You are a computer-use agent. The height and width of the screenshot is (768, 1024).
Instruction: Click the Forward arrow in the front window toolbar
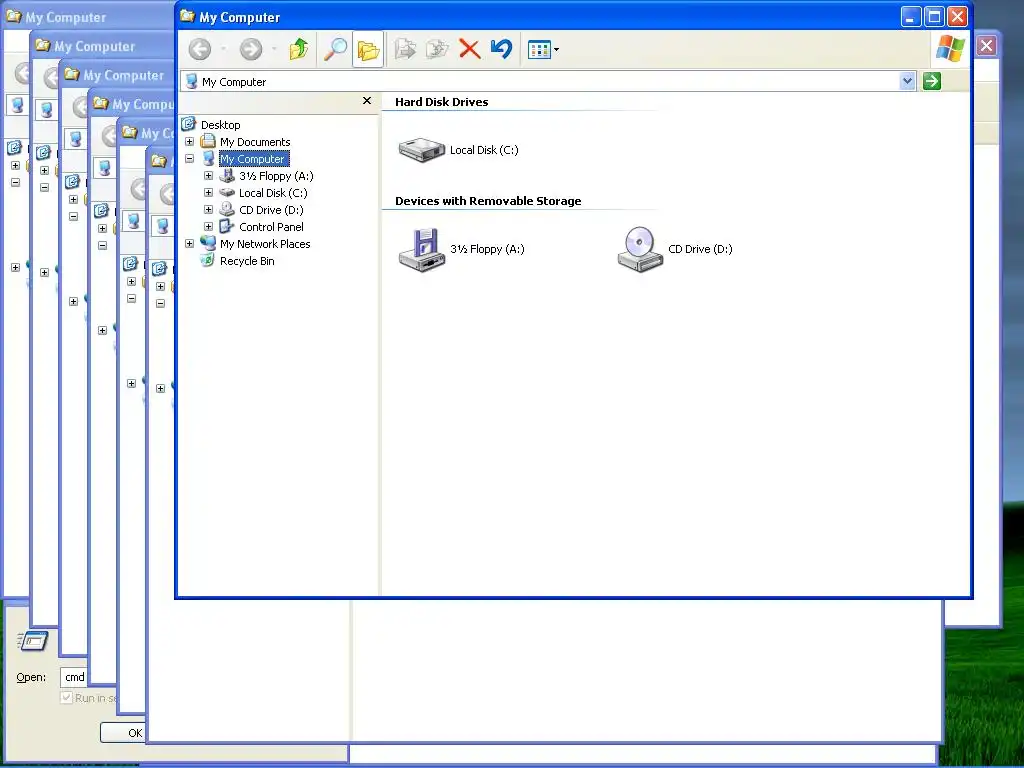tap(251, 49)
